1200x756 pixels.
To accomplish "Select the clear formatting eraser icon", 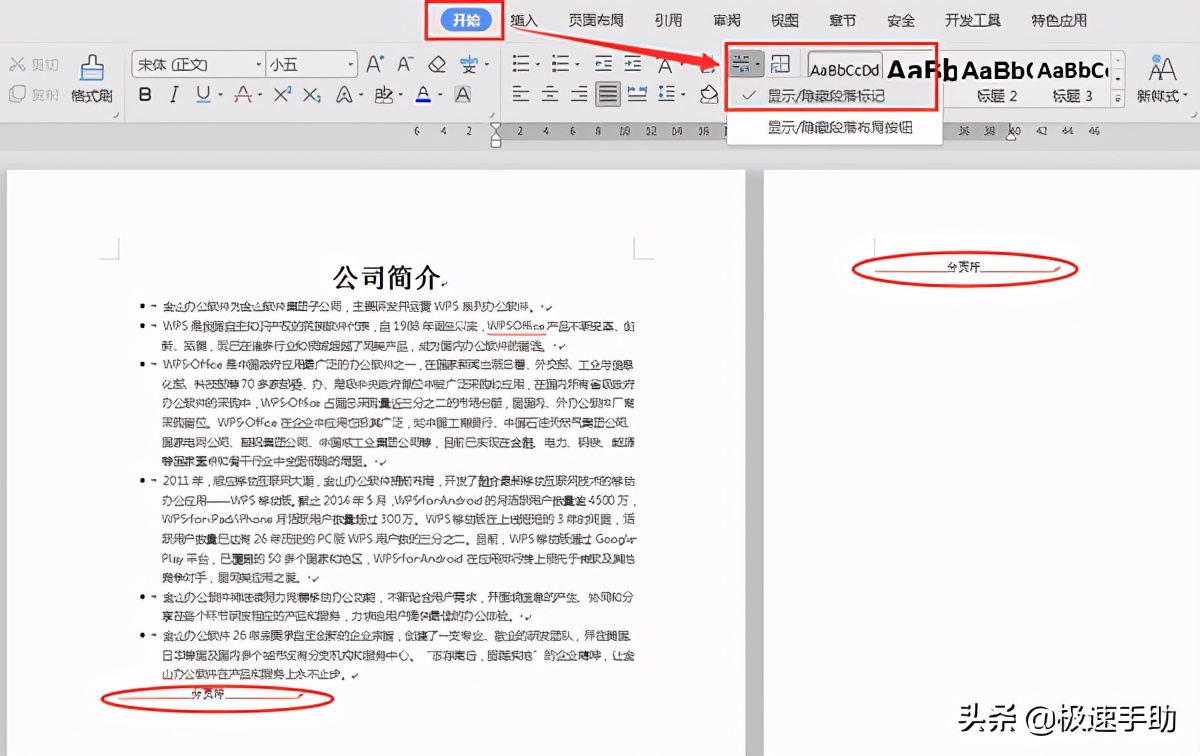I will (x=436, y=66).
